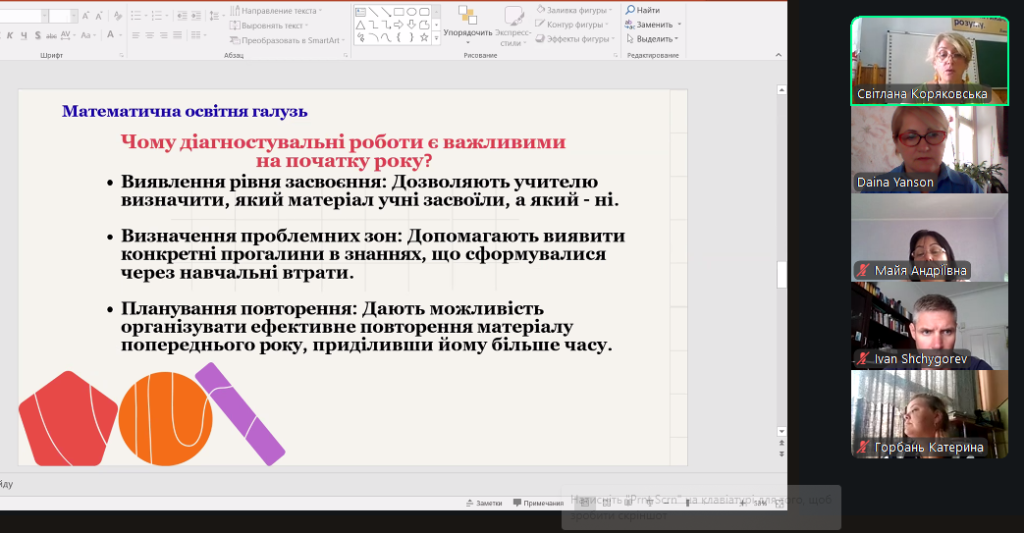Click Преобразовать в SmartArt
The height and width of the screenshot is (533, 1024).
click(x=286, y=40)
